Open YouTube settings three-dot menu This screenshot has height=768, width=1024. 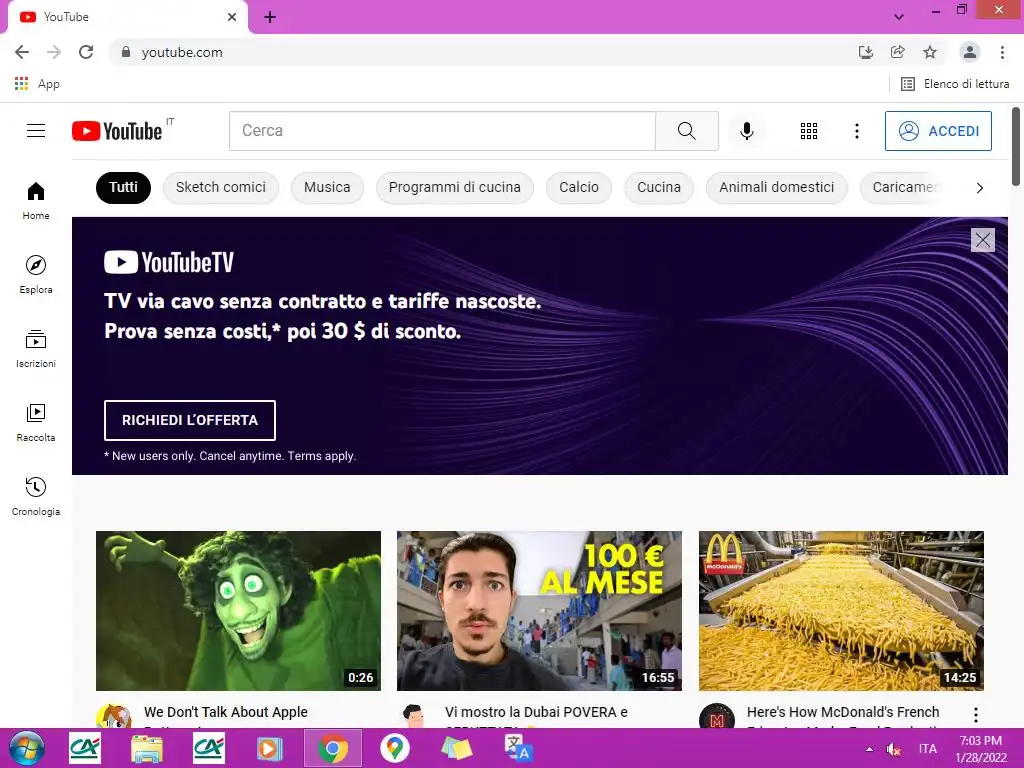pos(857,131)
